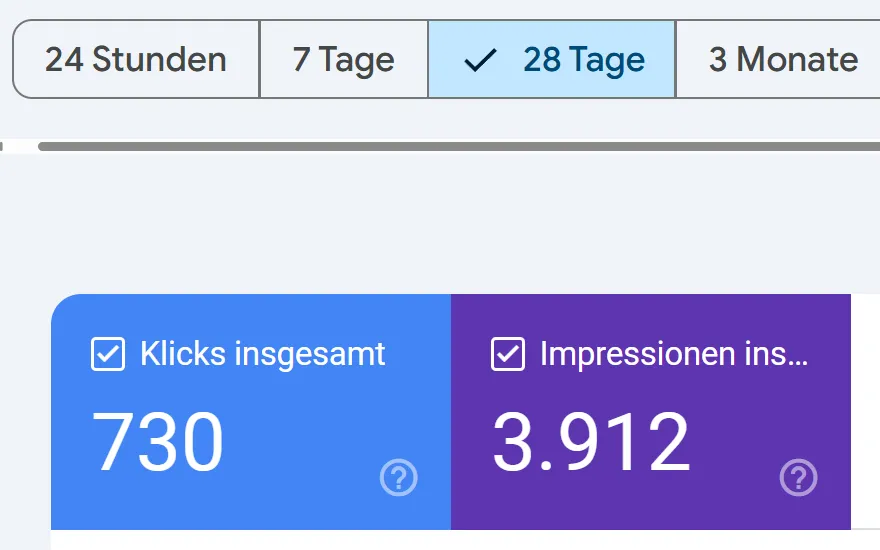Click the 3.912 impressions value

(x=591, y=442)
